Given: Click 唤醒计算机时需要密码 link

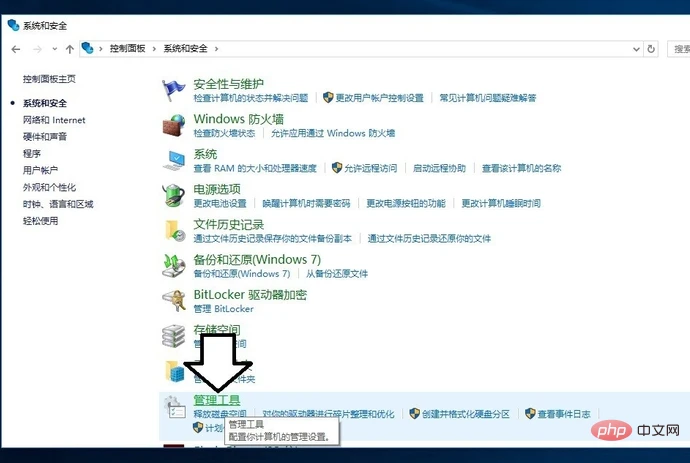Looking at the screenshot, I should pyautogui.click(x=306, y=203).
